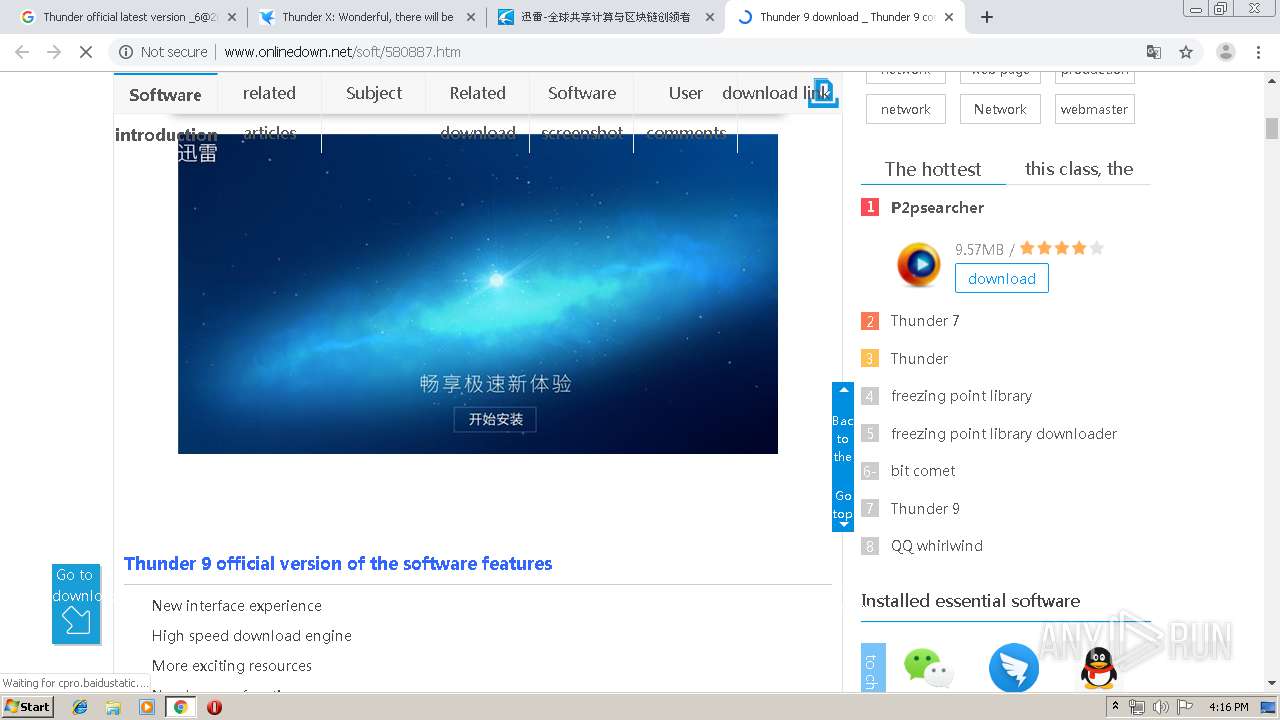
Task: Click the webmaster tag button
Action: point(1094,109)
